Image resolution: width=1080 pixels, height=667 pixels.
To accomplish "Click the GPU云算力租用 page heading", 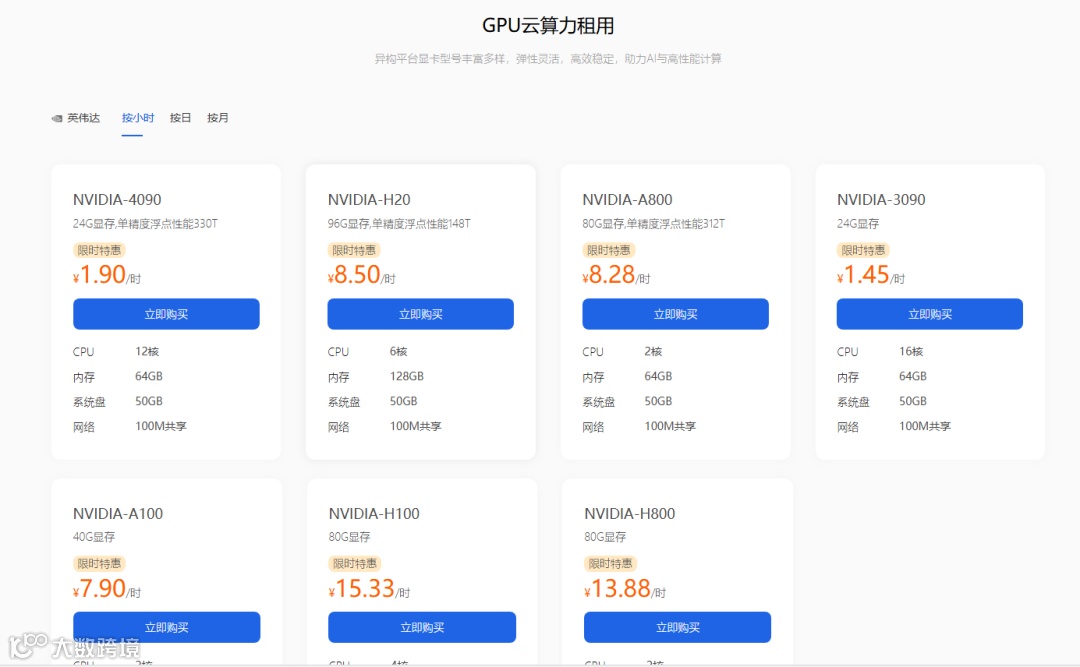I will coord(548,25).
